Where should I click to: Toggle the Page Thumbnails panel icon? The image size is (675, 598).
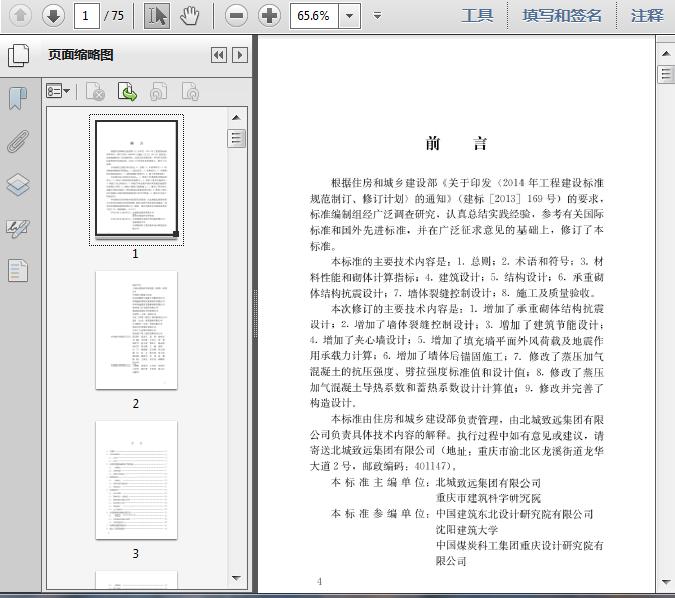tap(18, 271)
